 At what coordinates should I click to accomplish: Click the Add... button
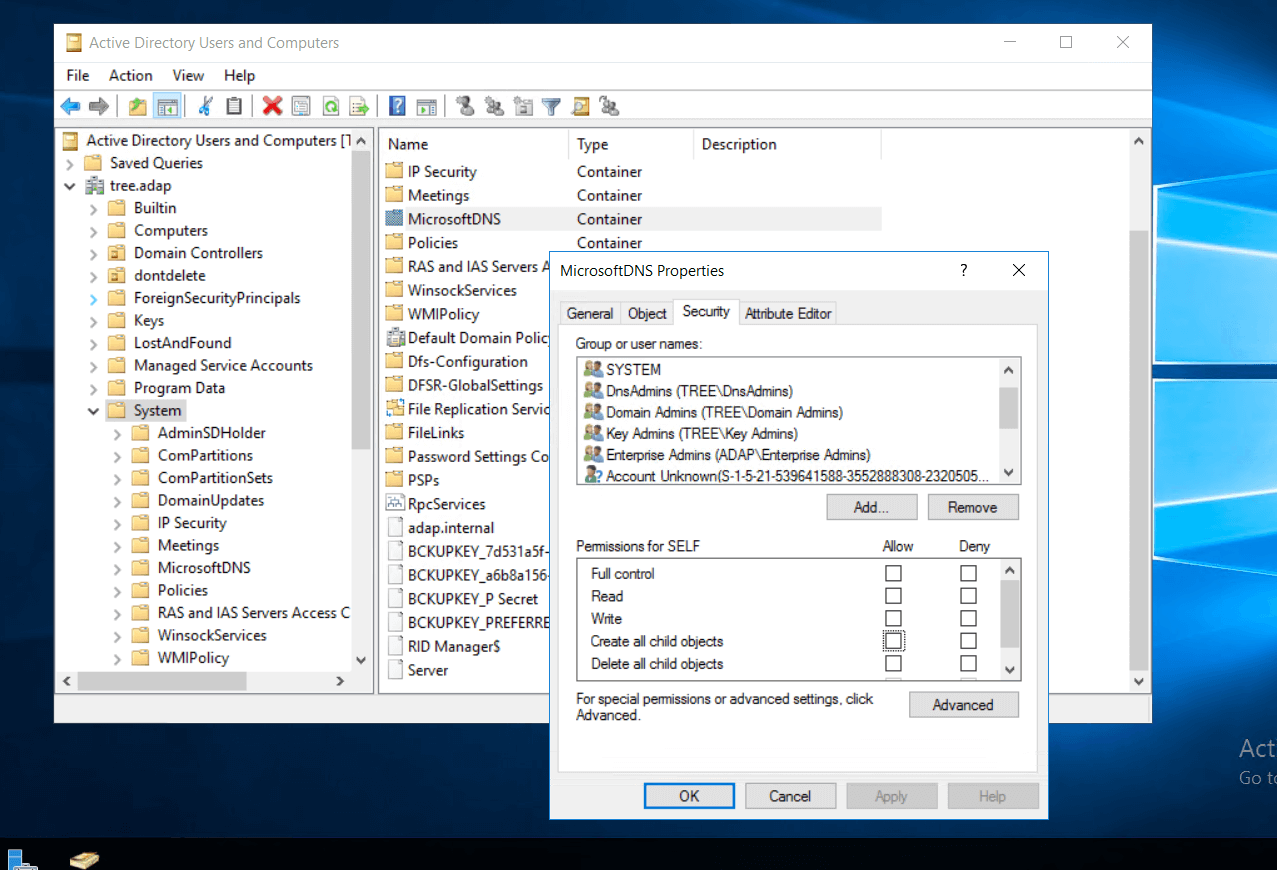coord(871,507)
